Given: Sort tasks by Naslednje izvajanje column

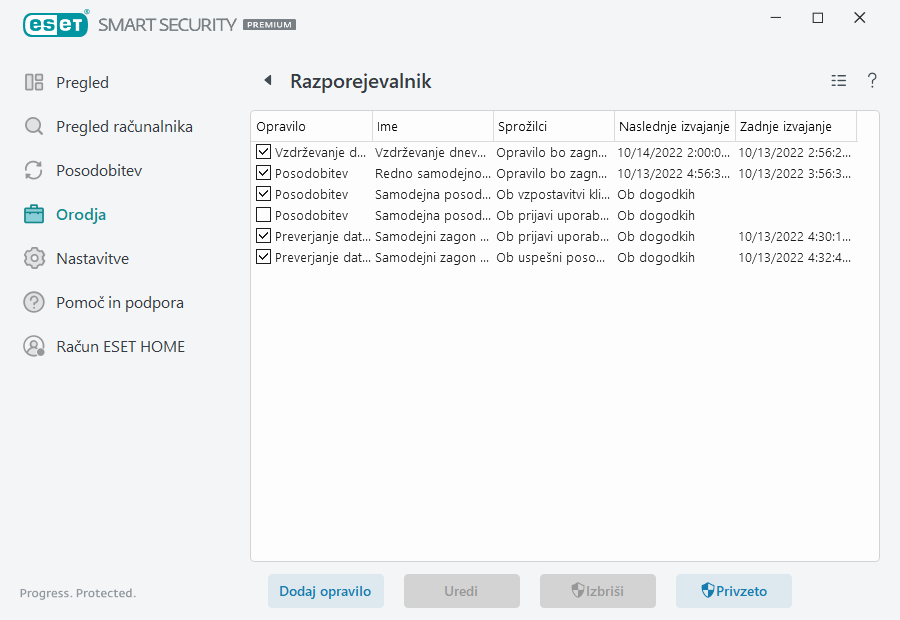Looking at the screenshot, I should tap(674, 126).
